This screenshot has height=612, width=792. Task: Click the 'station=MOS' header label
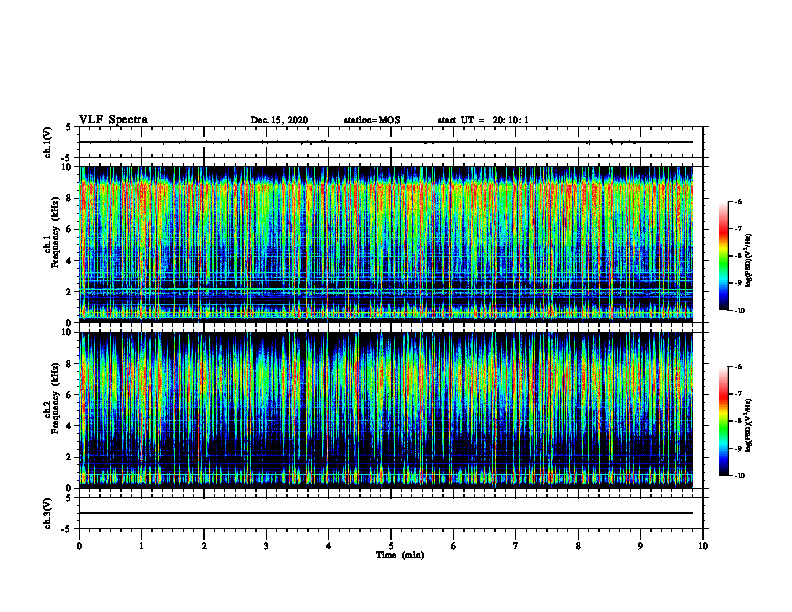pyautogui.click(x=372, y=120)
